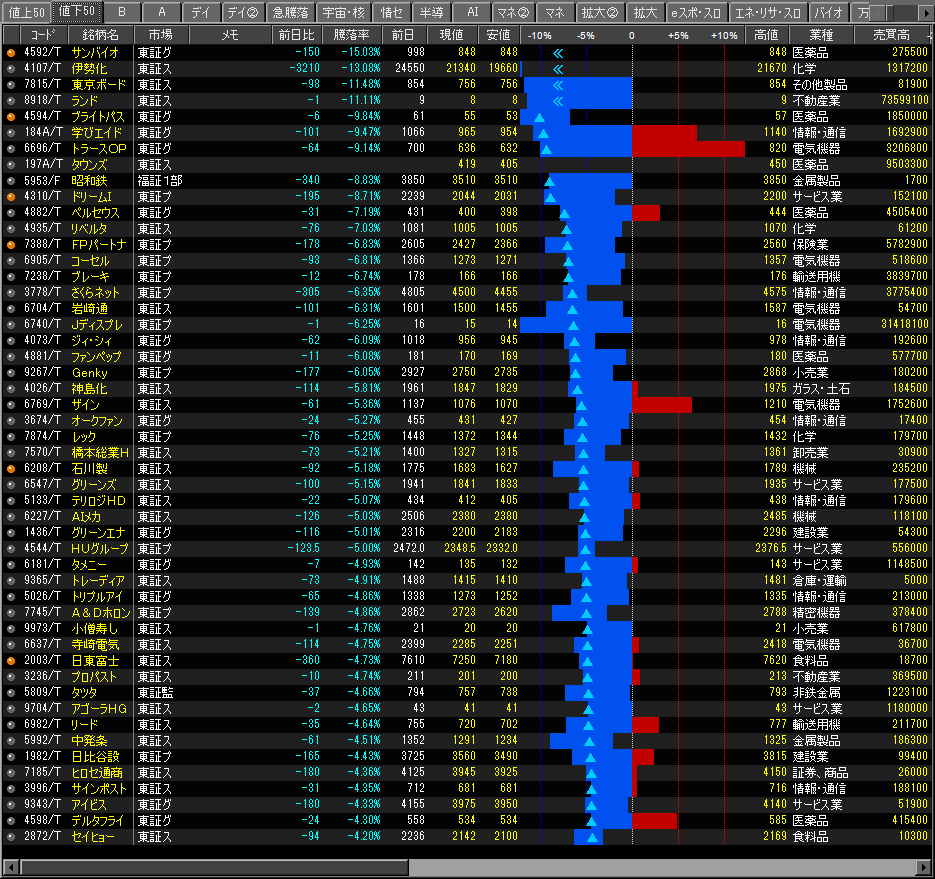Select the stock name さくらネット
This screenshot has width=935, height=879.
tap(95, 293)
